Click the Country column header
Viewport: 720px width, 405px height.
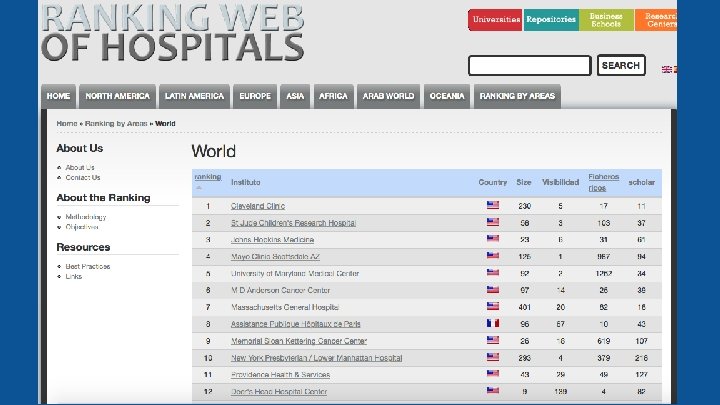493,182
